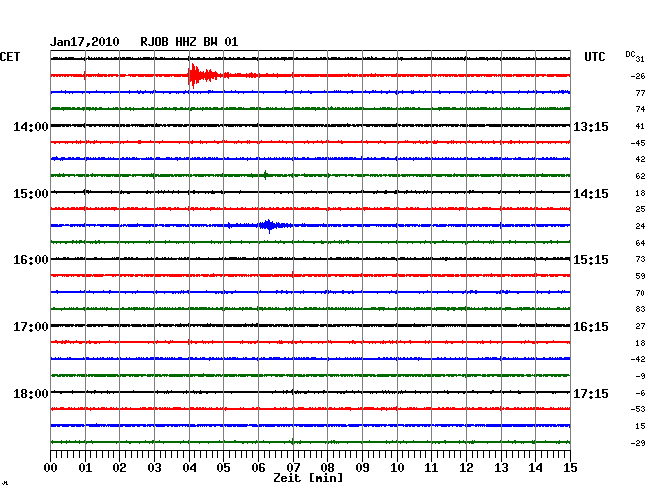
Task: Select the 13:15 UTC time label
Action: tap(591, 127)
